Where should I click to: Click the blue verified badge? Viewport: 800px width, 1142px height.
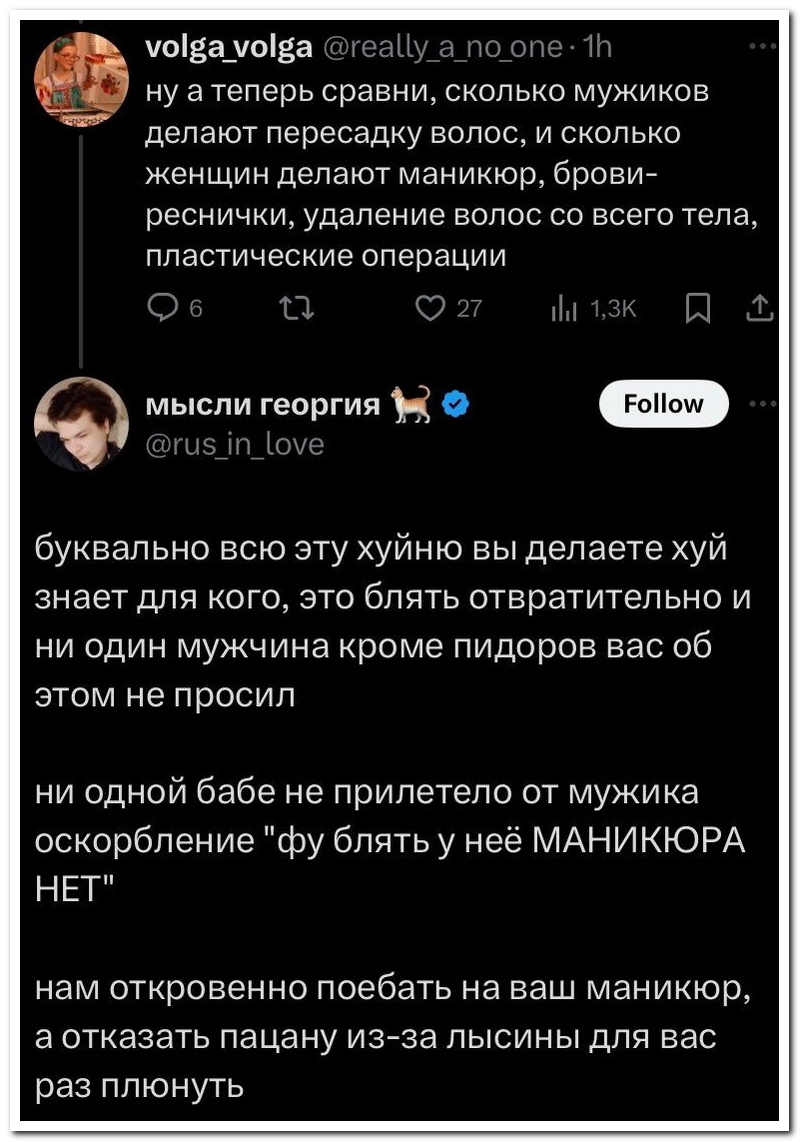tap(455, 404)
